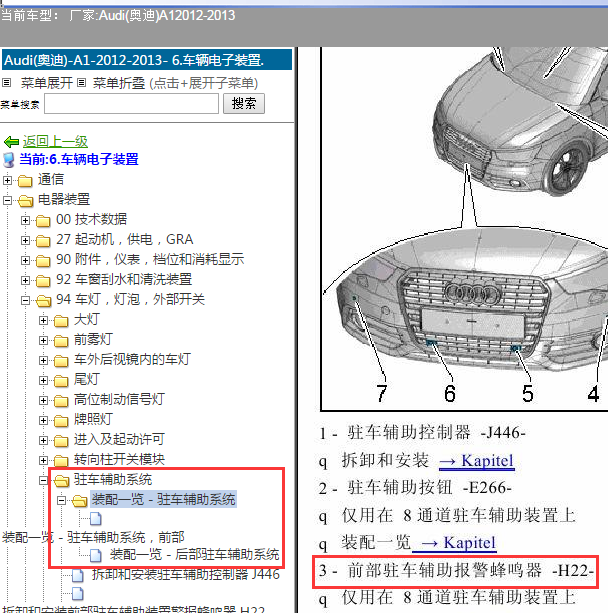Click the 菜单折叠 collapse-all icon
Viewport: 608px width, 613px height.
(81, 82)
